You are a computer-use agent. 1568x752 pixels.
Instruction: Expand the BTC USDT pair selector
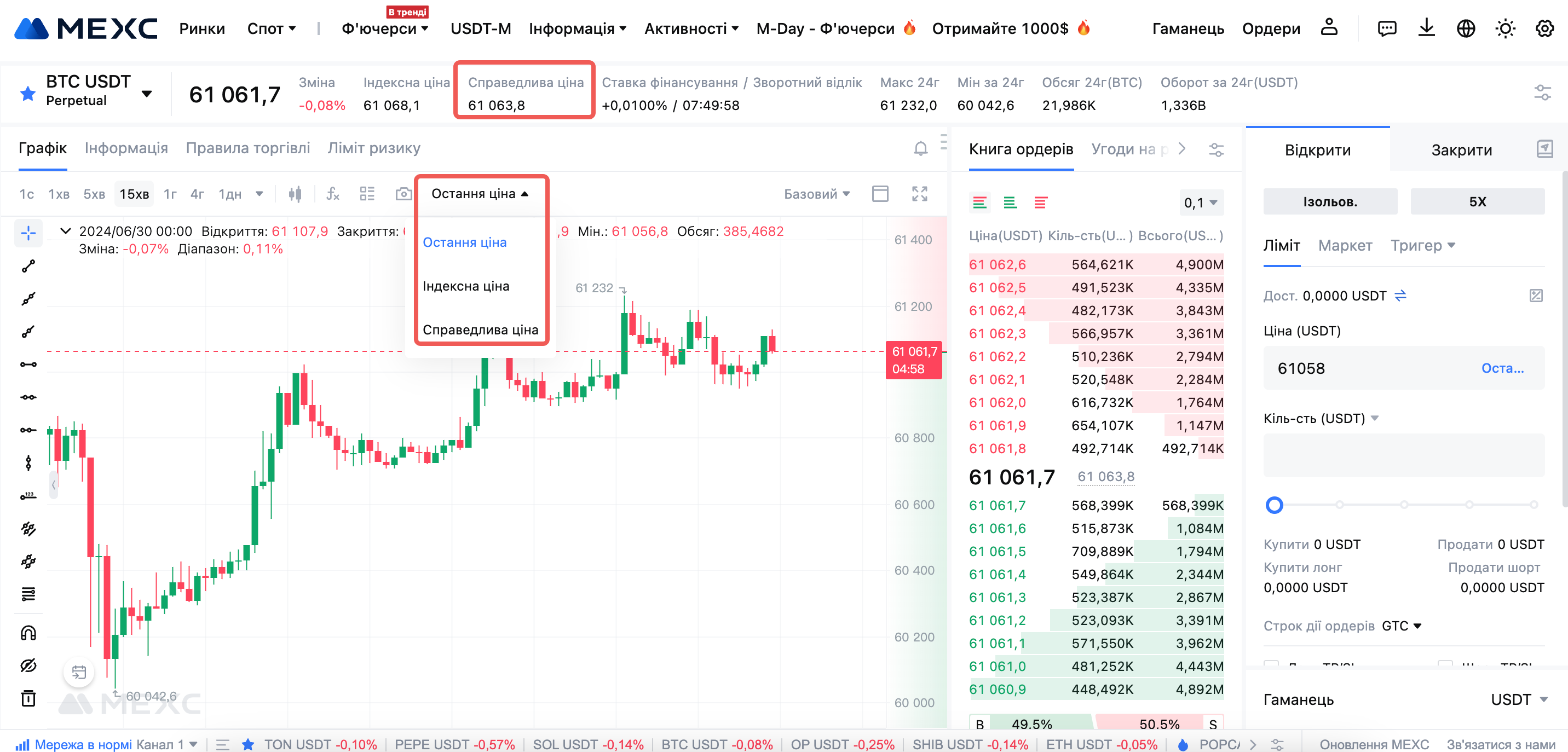pos(146,93)
